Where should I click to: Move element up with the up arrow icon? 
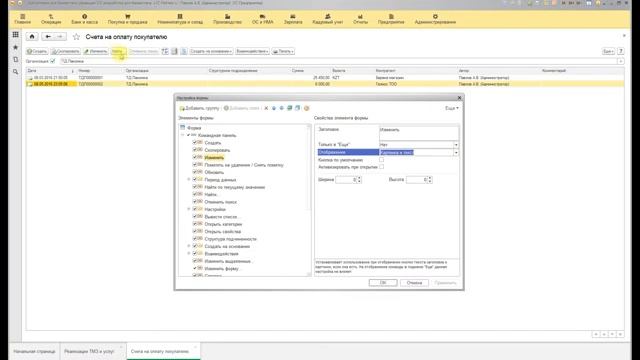274,108
